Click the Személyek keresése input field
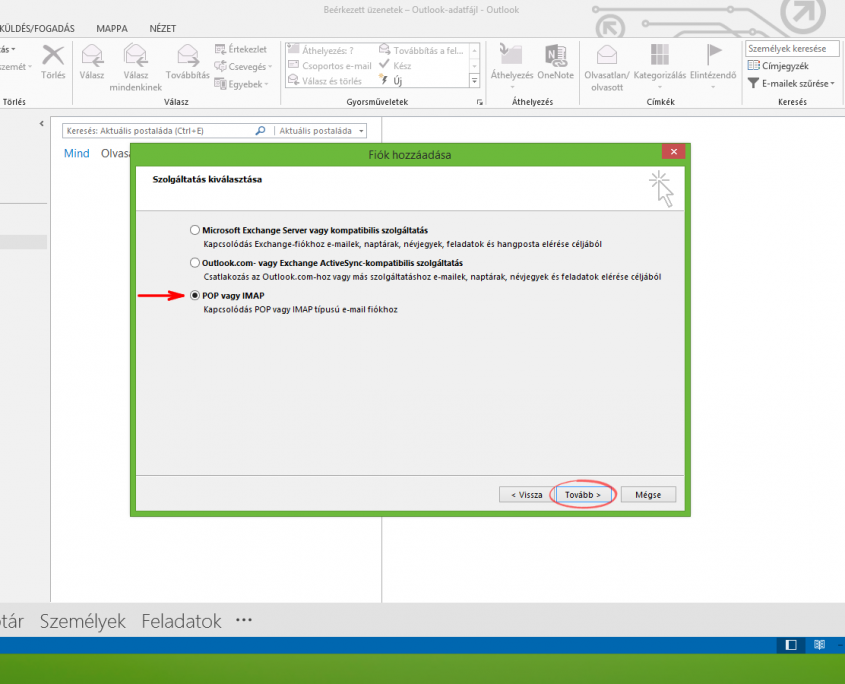 point(791,49)
